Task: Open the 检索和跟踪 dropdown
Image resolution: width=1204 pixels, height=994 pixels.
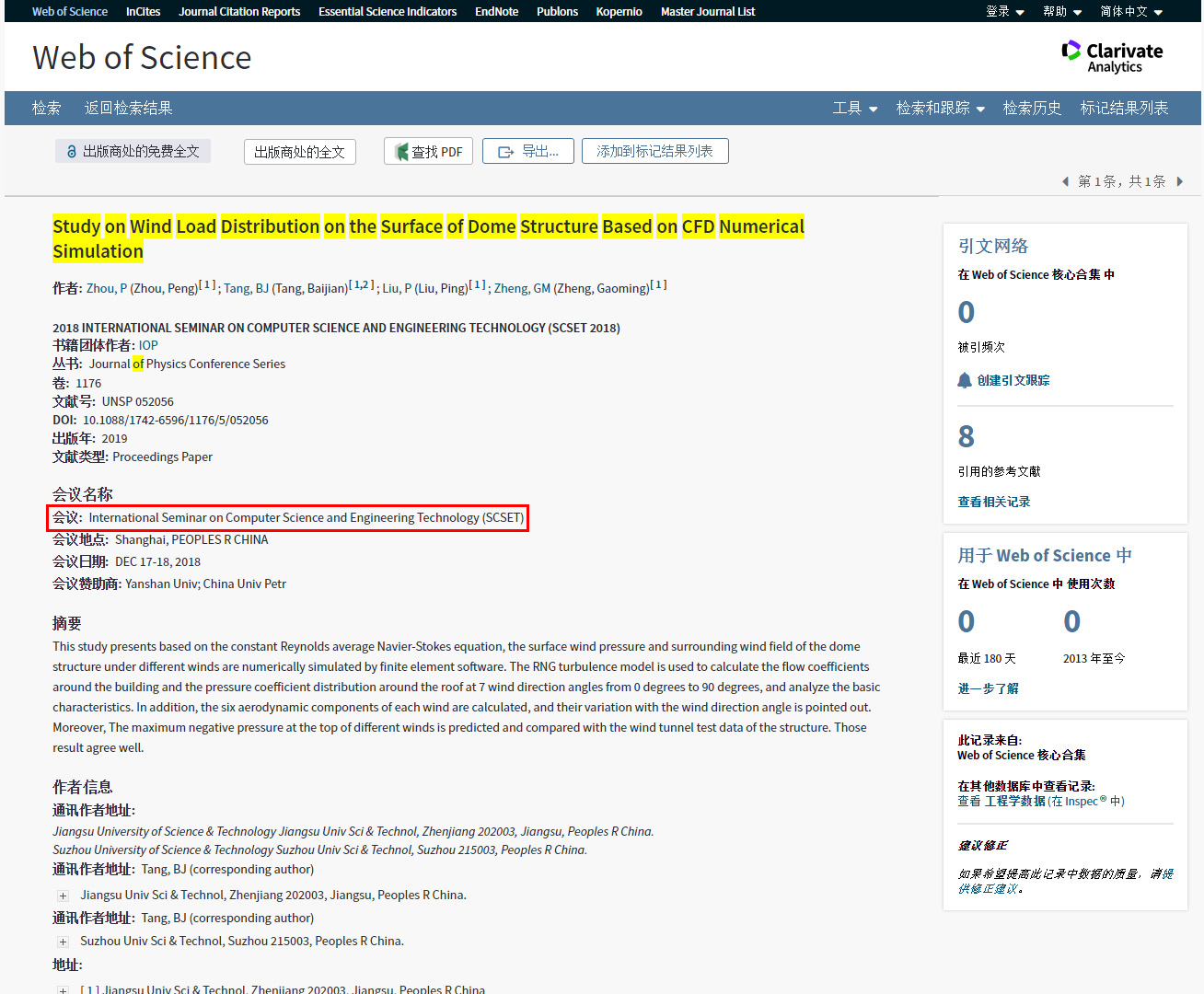Action: [x=941, y=108]
